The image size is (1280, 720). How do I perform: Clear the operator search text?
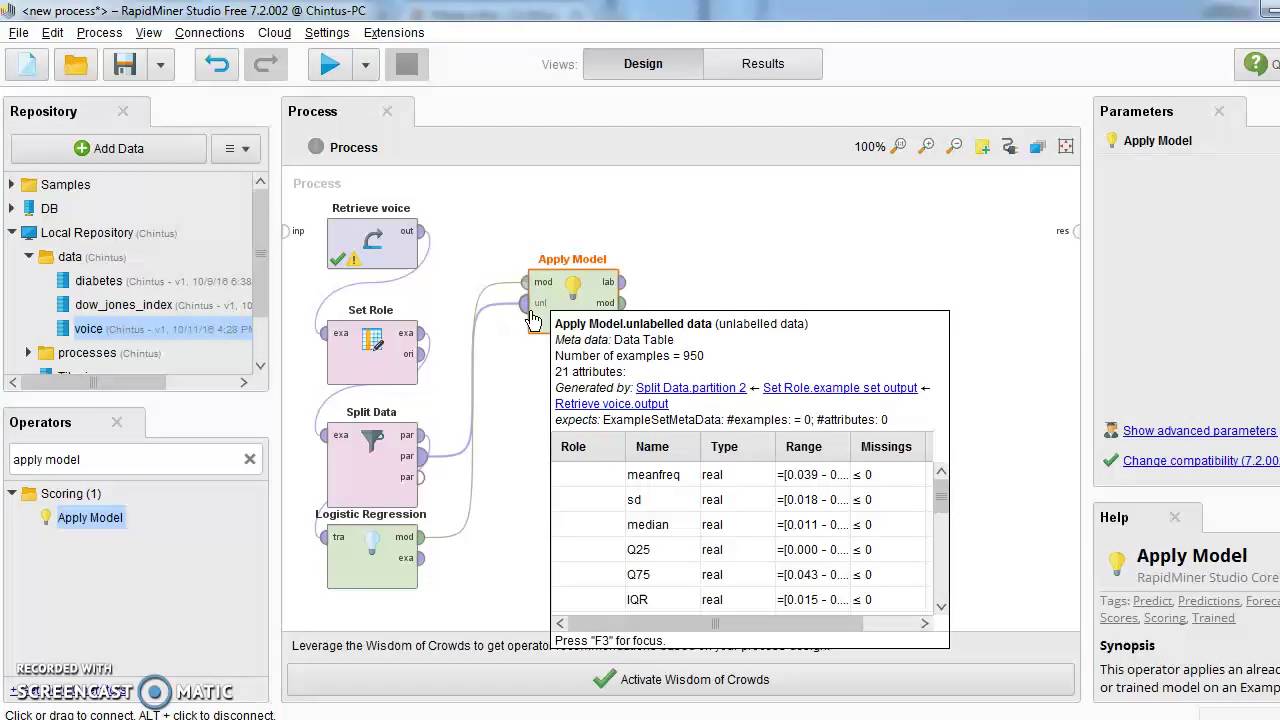pyautogui.click(x=250, y=459)
